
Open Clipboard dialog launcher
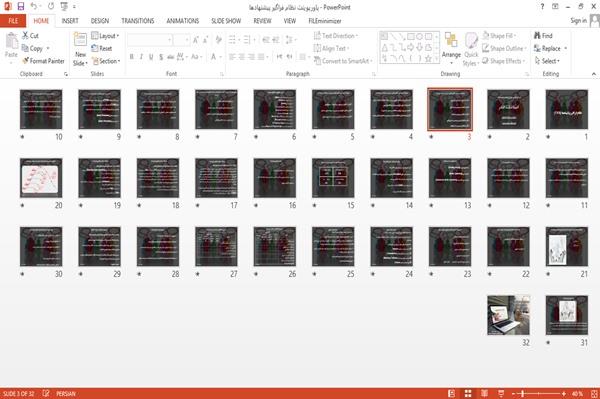coord(66,74)
